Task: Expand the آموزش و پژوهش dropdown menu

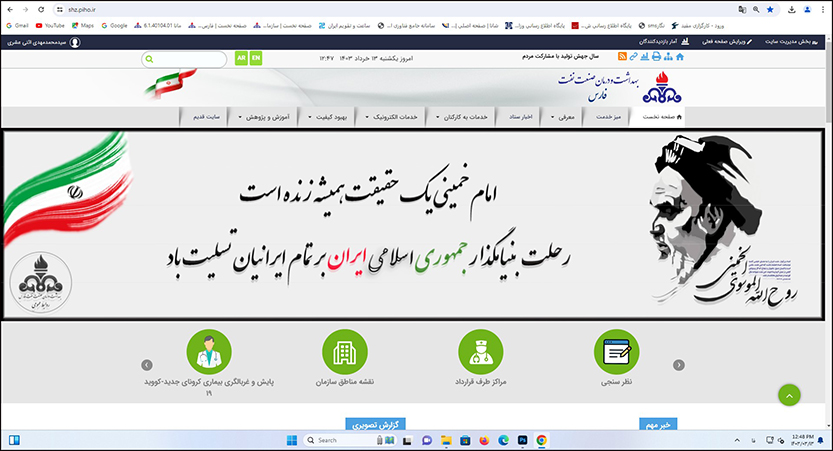Action: (264, 117)
